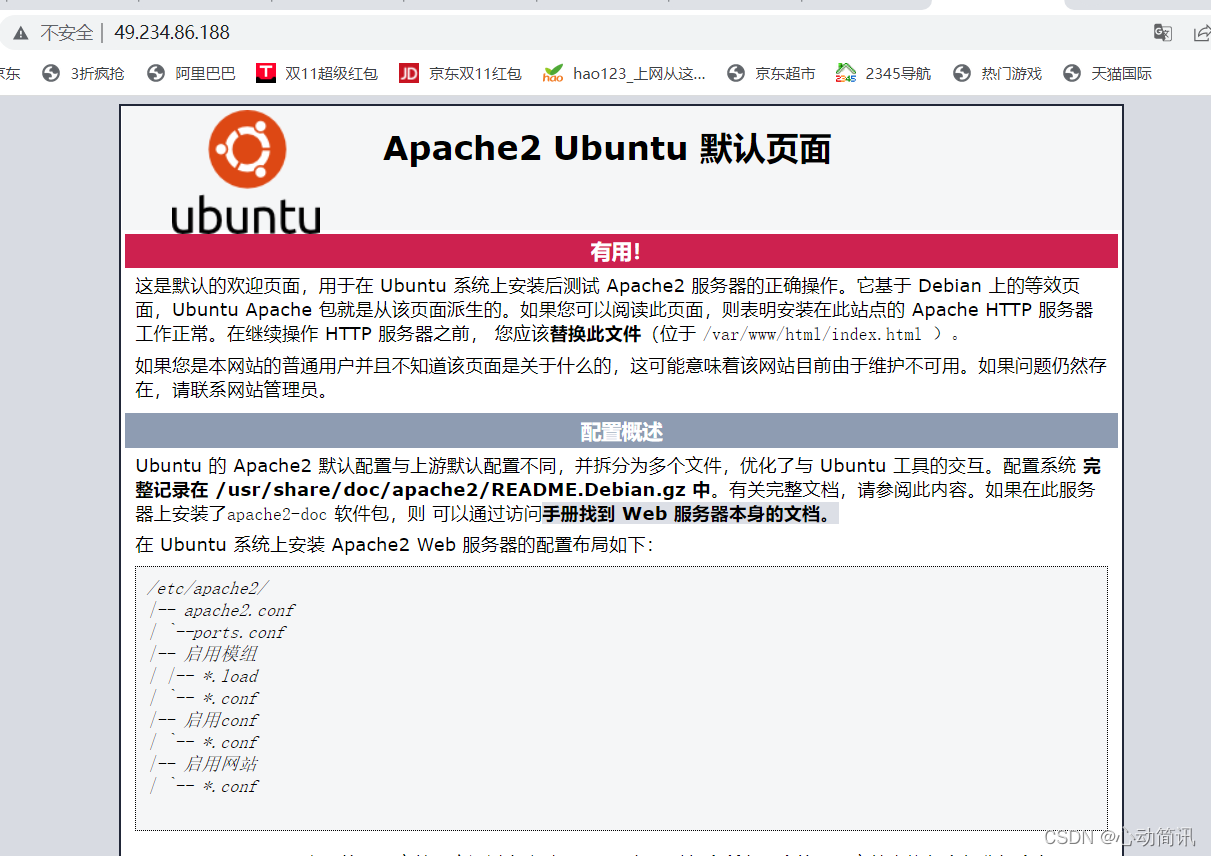1211x856 pixels.
Task: Click the Apache2 Ubuntu 默认页面 heading
Action: point(607,149)
